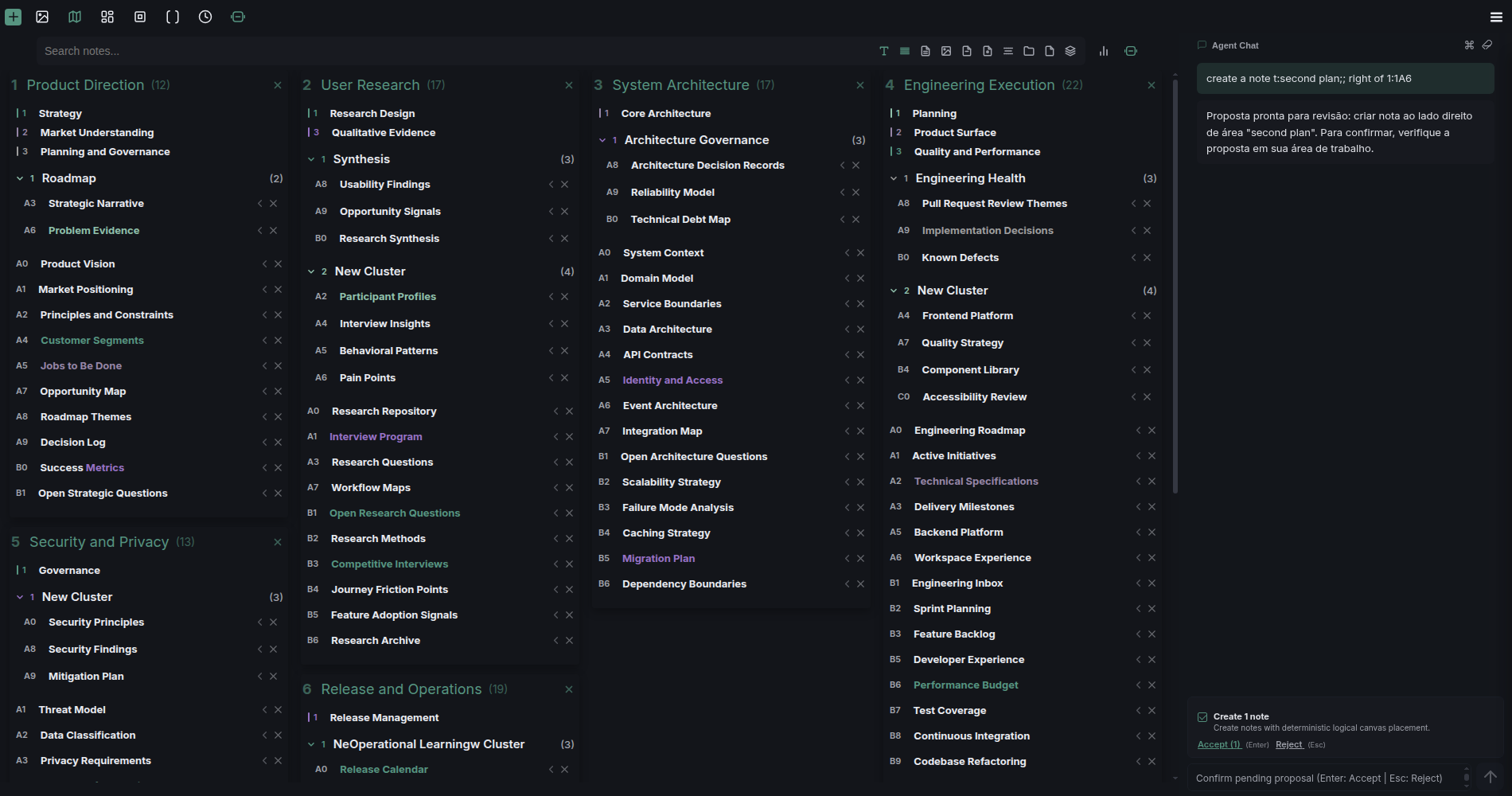Click the image filter icon in search bar

click(946, 51)
